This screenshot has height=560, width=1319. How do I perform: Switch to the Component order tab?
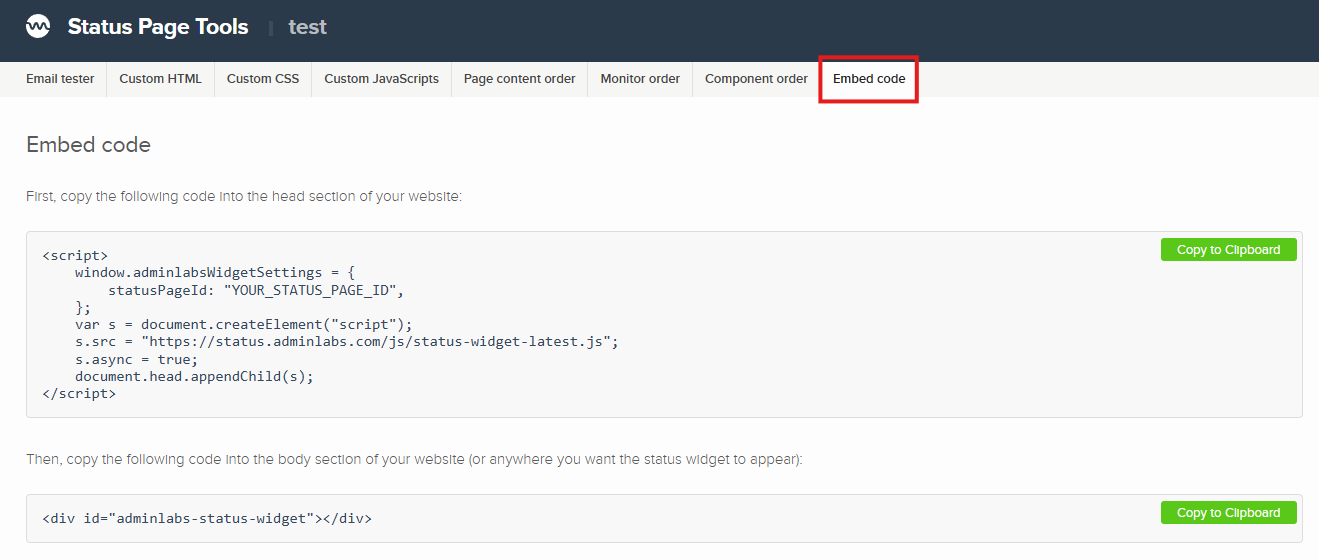[x=756, y=79]
